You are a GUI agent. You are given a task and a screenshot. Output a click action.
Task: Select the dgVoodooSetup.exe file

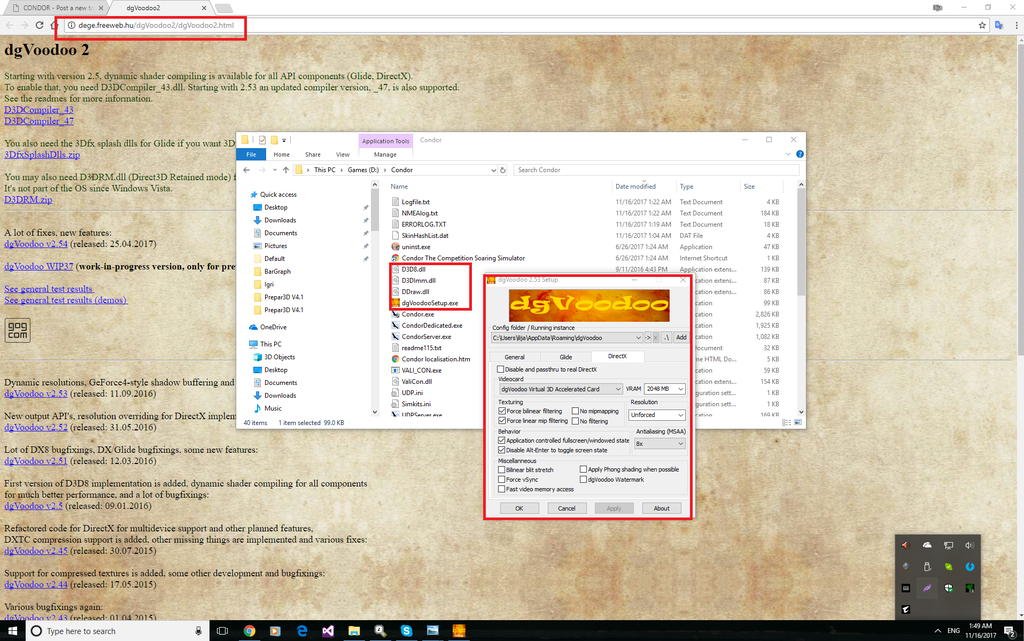tap(429, 303)
